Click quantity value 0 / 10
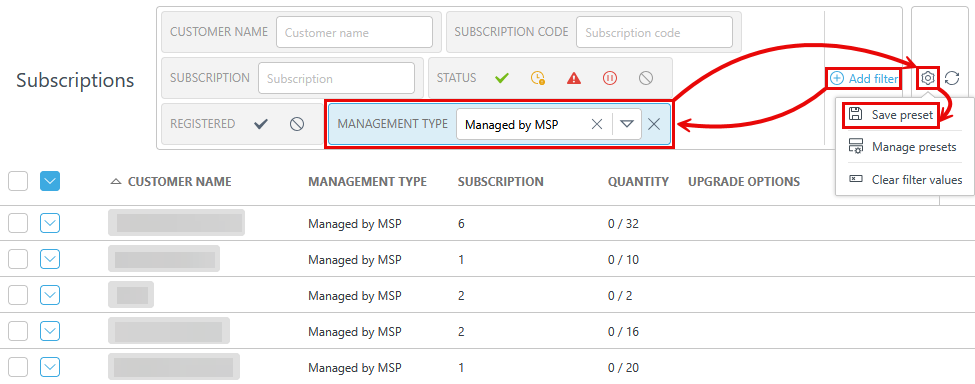 (624, 260)
